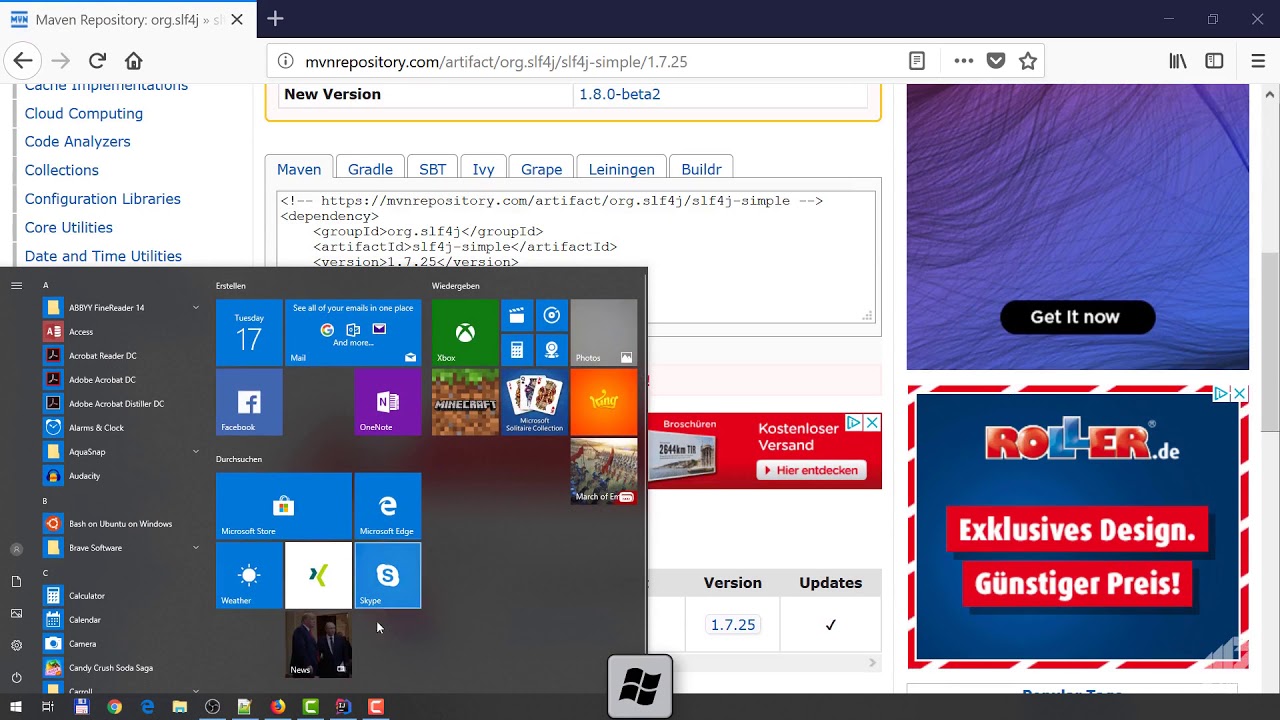The height and width of the screenshot is (720, 1280).
Task: Expand the AquaSnap folder in Start menu
Action: click(x=122, y=451)
